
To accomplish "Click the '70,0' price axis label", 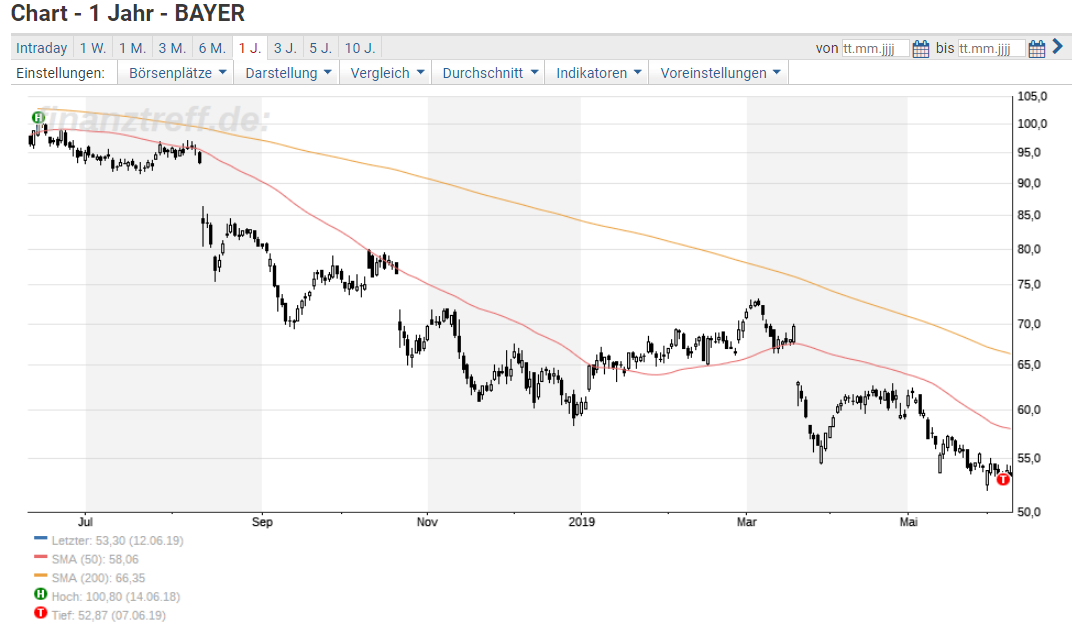I will coord(1030,324).
